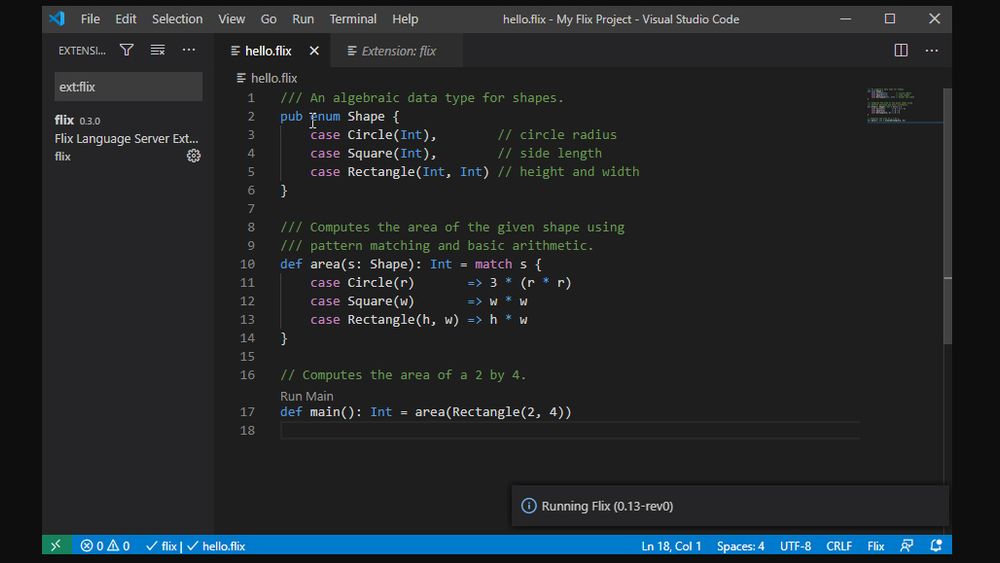Click line number 17 in gutter
Viewport: 1000px width, 563px height.
click(x=247, y=412)
